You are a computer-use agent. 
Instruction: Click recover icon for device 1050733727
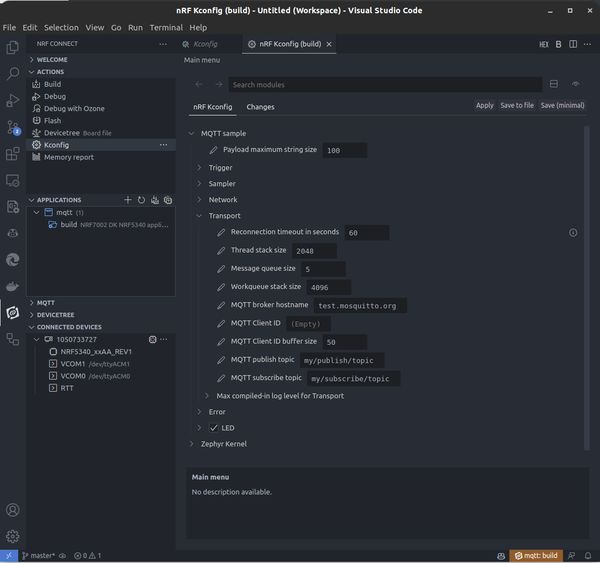coord(152,339)
